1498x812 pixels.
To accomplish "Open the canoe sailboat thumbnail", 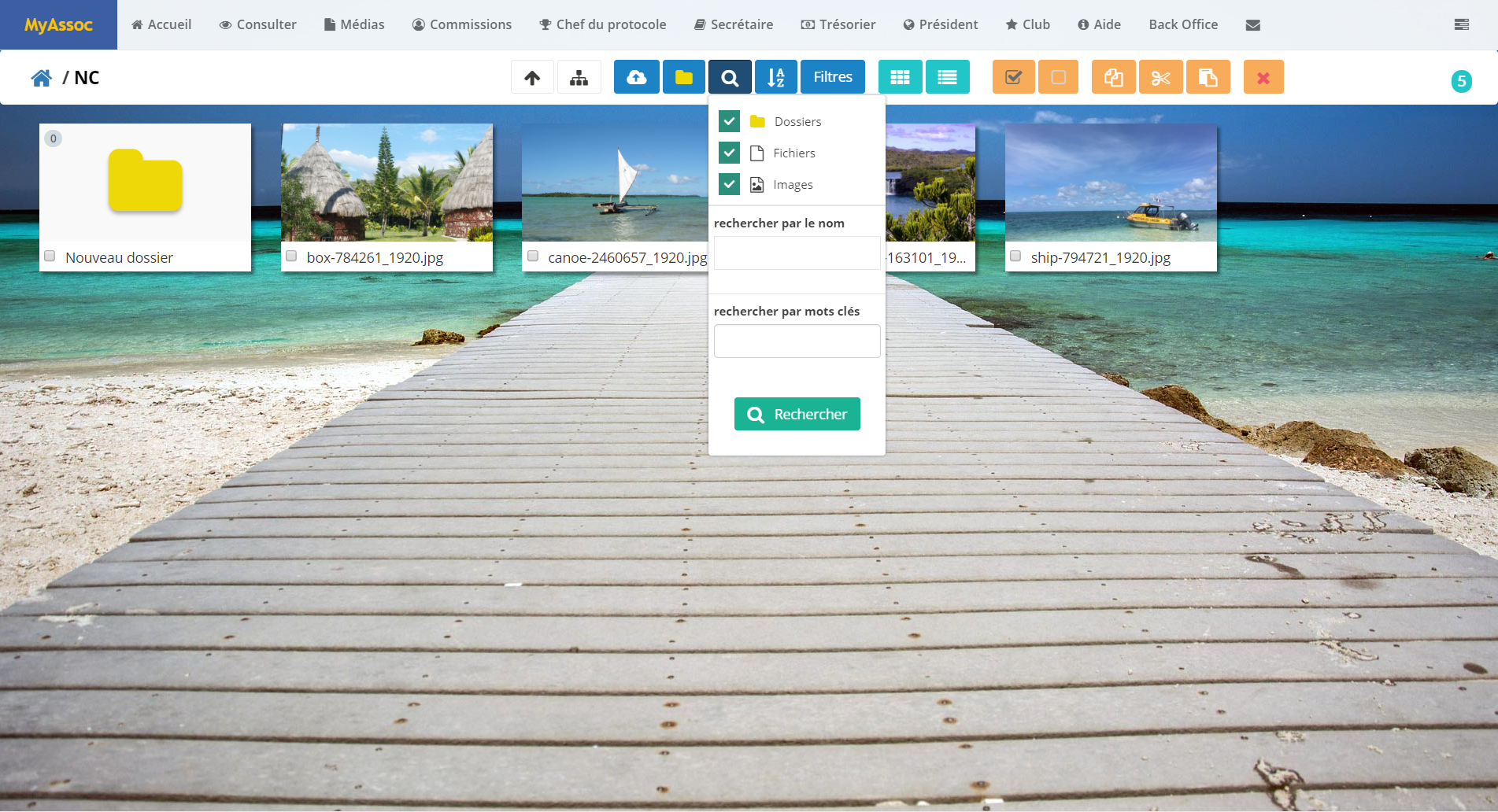I will coord(615,183).
